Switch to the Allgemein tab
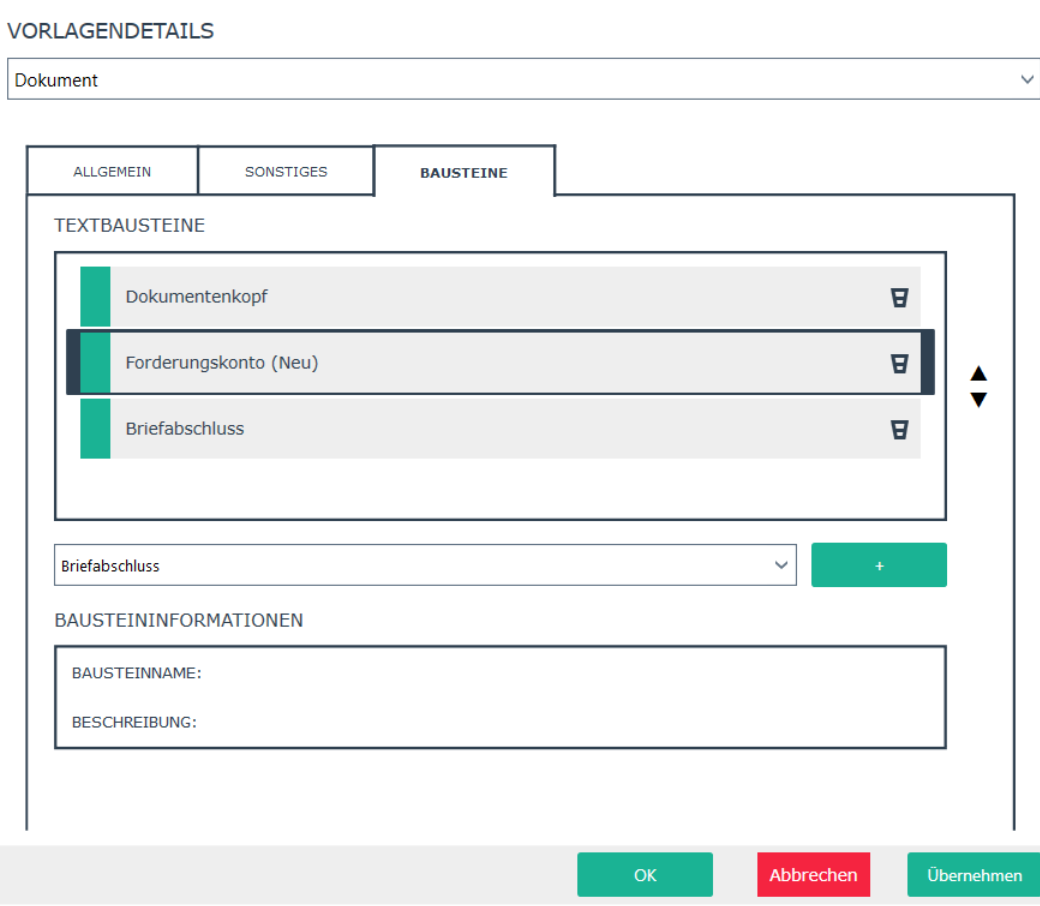Screen dimensions: 1040x906 click(x=112, y=172)
